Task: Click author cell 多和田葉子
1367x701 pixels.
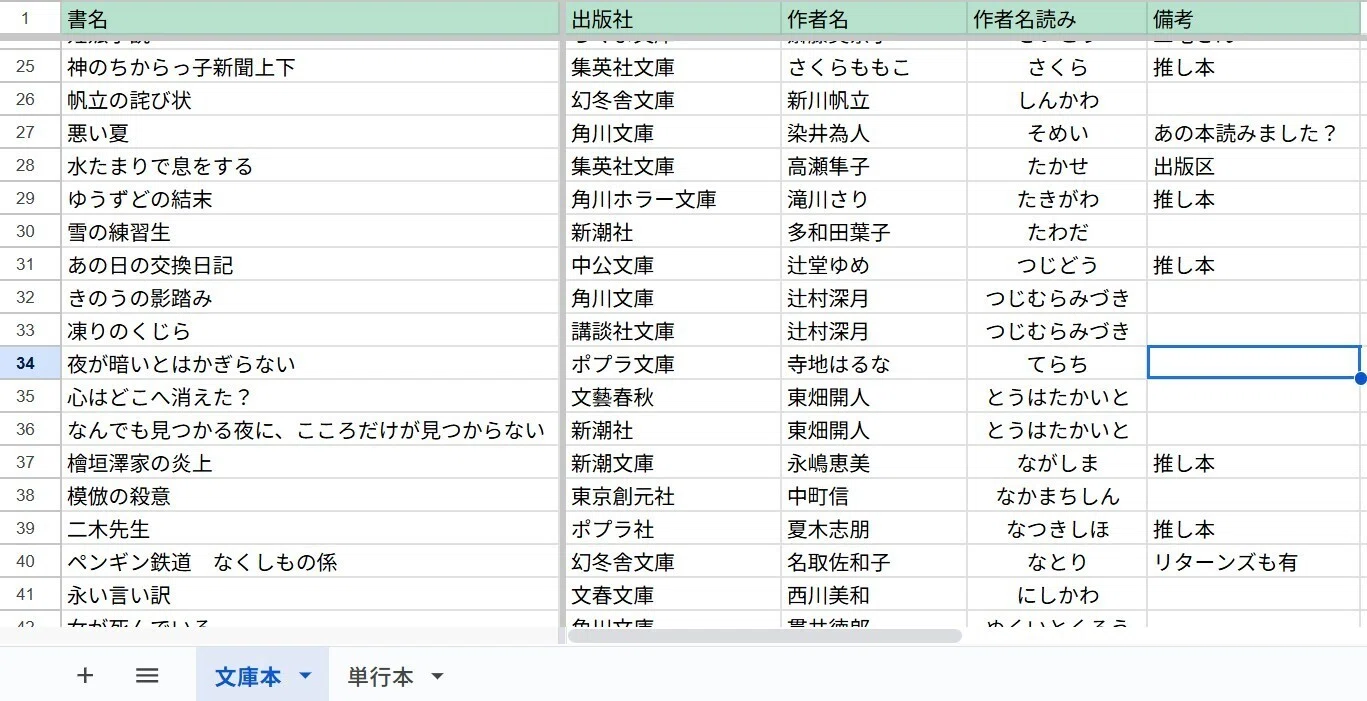Action: (874, 232)
